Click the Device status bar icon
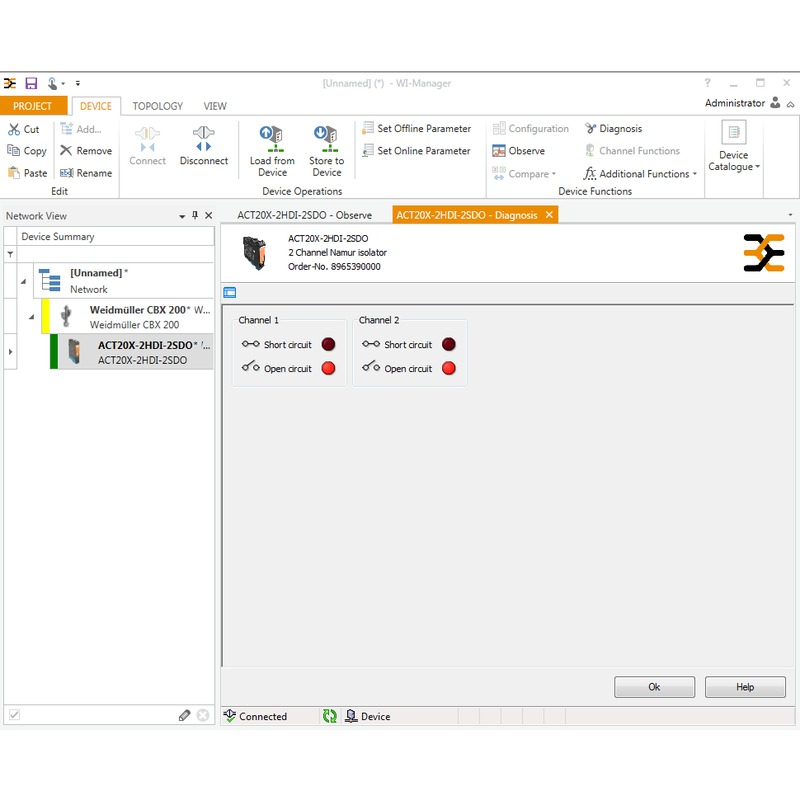This screenshot has height=800, width=800. pyautogui.click(x=351, y=716)
